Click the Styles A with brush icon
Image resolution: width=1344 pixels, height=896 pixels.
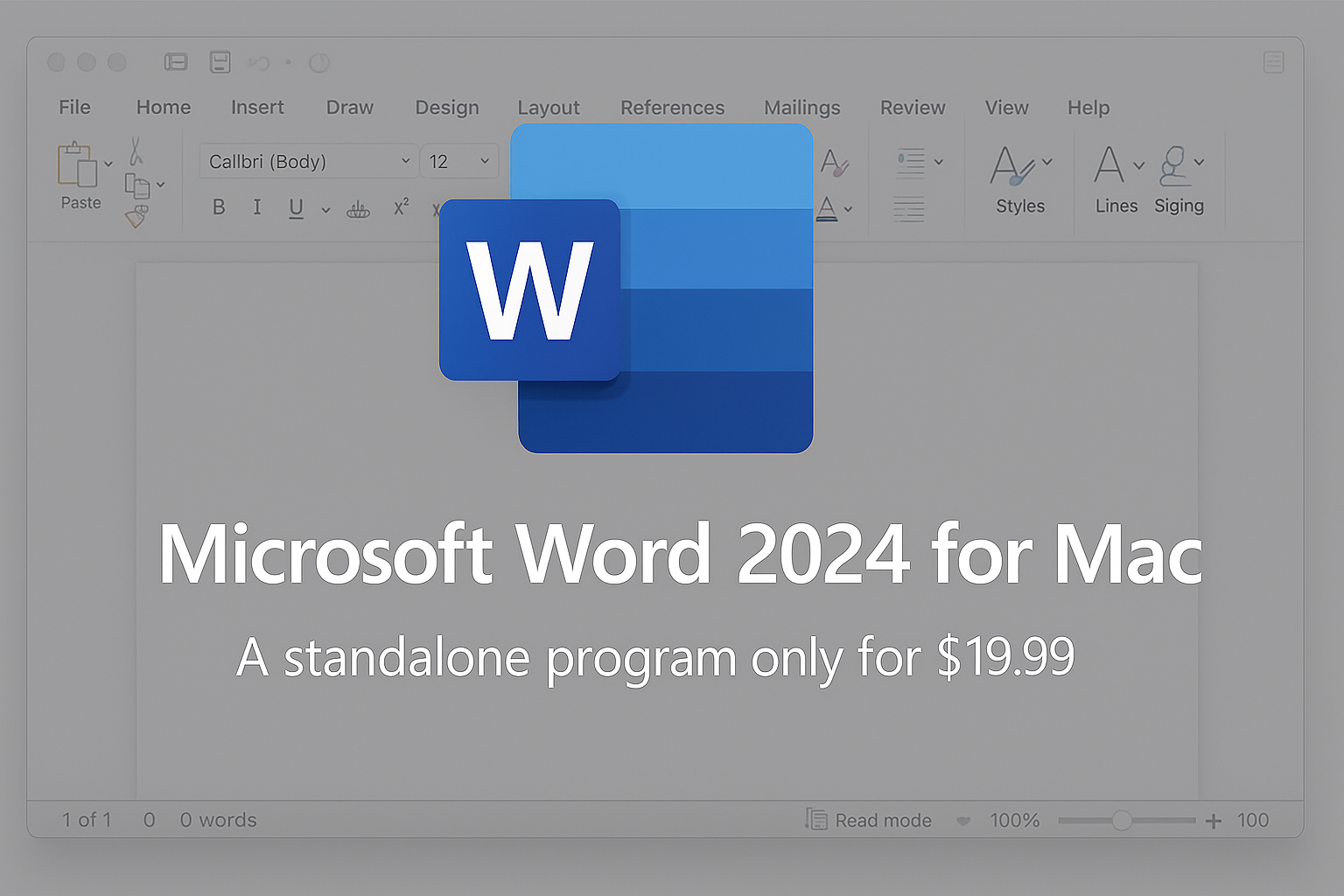(1012, 164)
